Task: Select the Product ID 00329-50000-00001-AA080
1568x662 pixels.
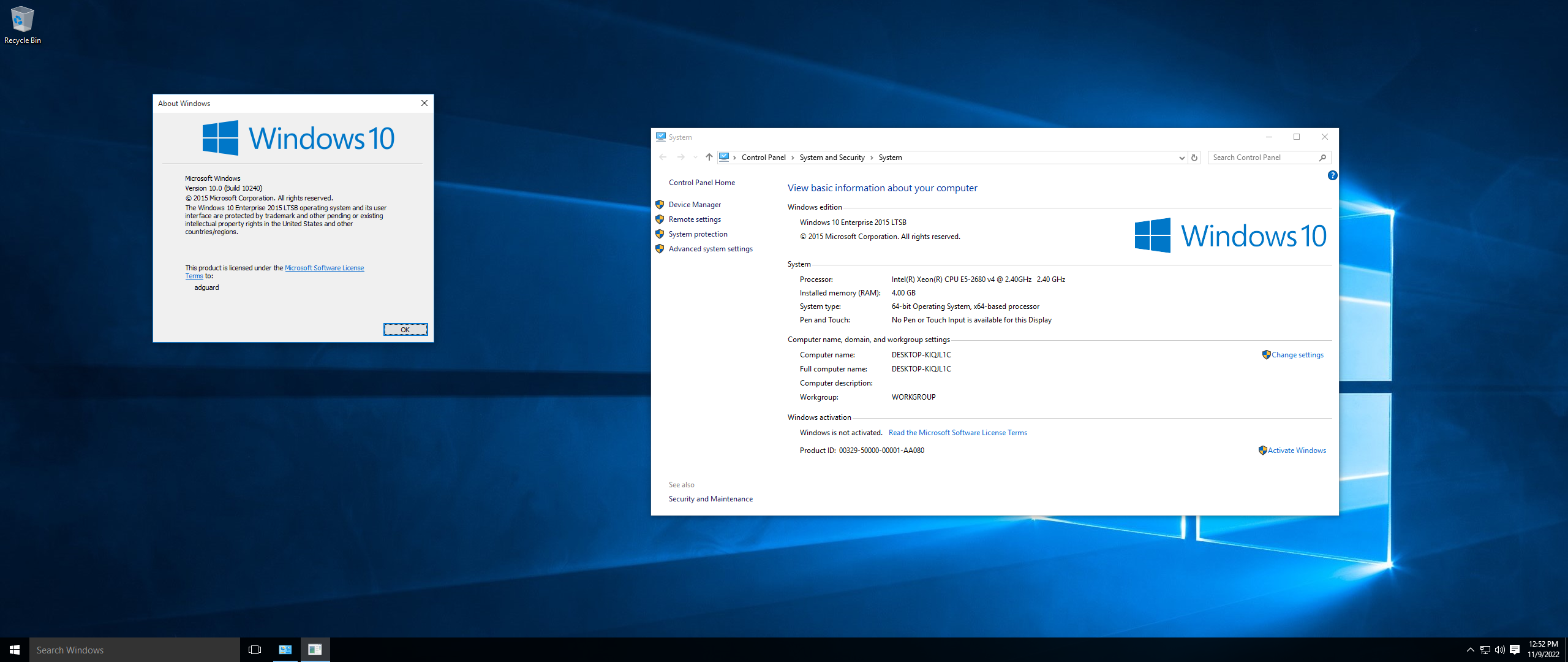Action: (x=881, y=451)
